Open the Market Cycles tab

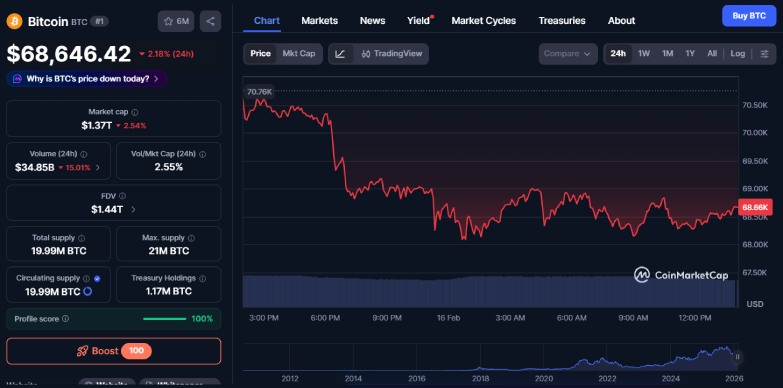coord(484,21)
